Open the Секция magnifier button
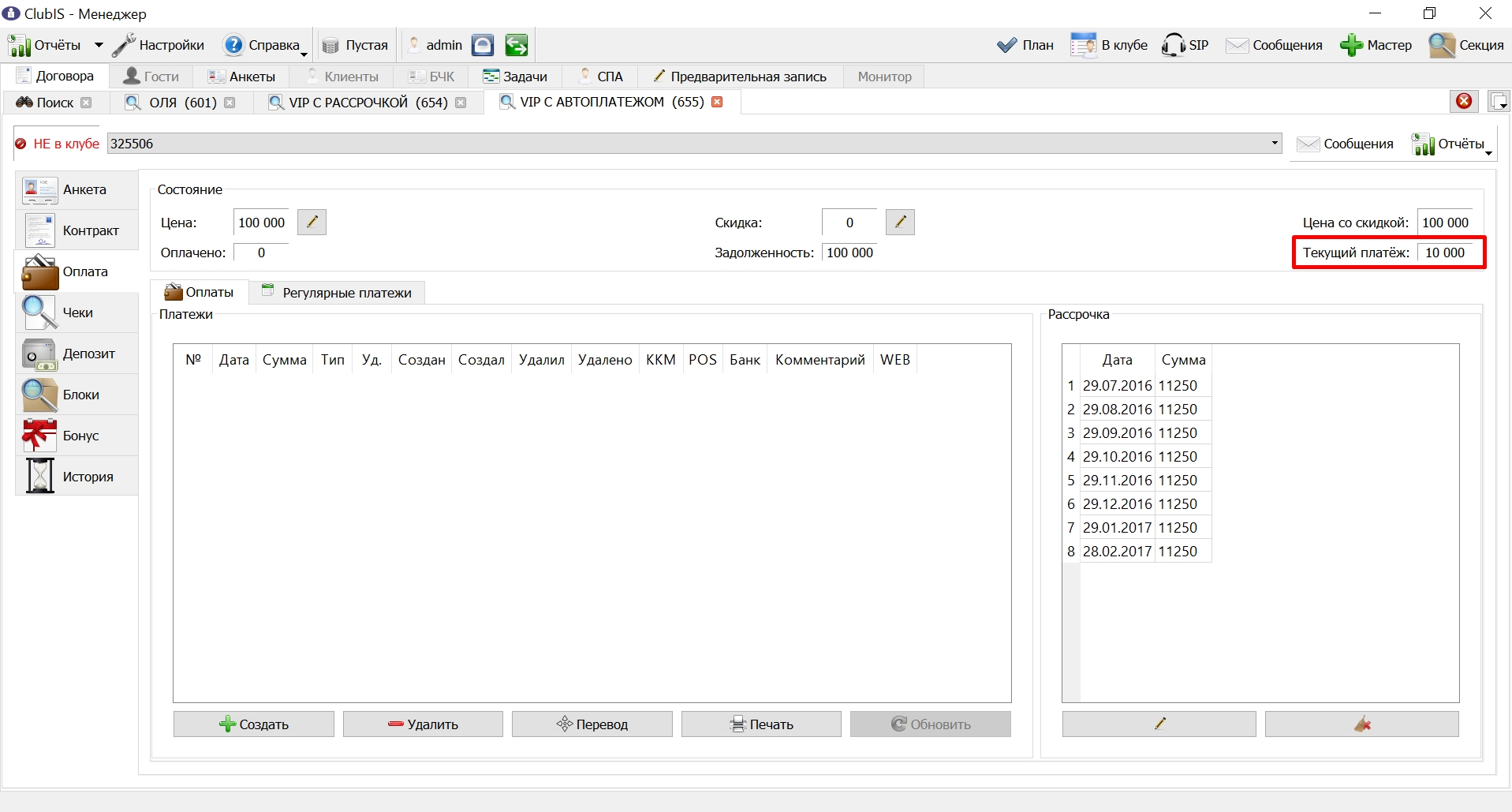The image size is (1512, 812). (1466, 45)
